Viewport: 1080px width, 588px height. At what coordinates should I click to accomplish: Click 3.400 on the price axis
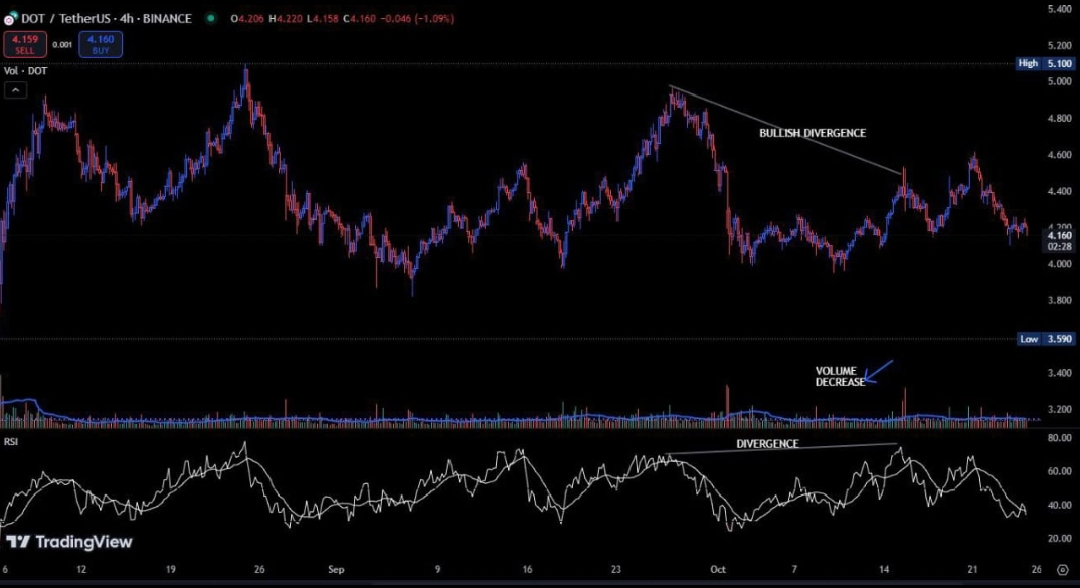tap(1059, 373)
